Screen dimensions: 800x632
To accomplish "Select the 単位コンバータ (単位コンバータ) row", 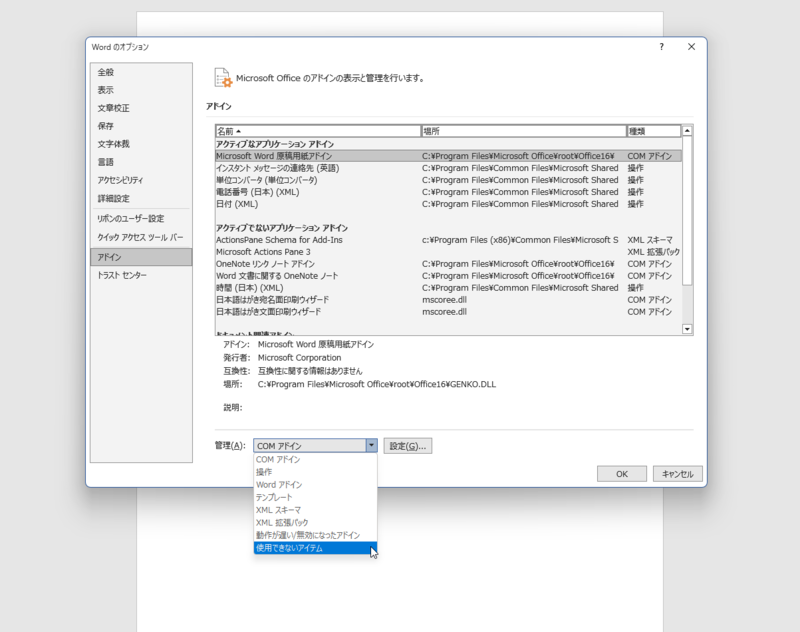I will tap(448, 180).
